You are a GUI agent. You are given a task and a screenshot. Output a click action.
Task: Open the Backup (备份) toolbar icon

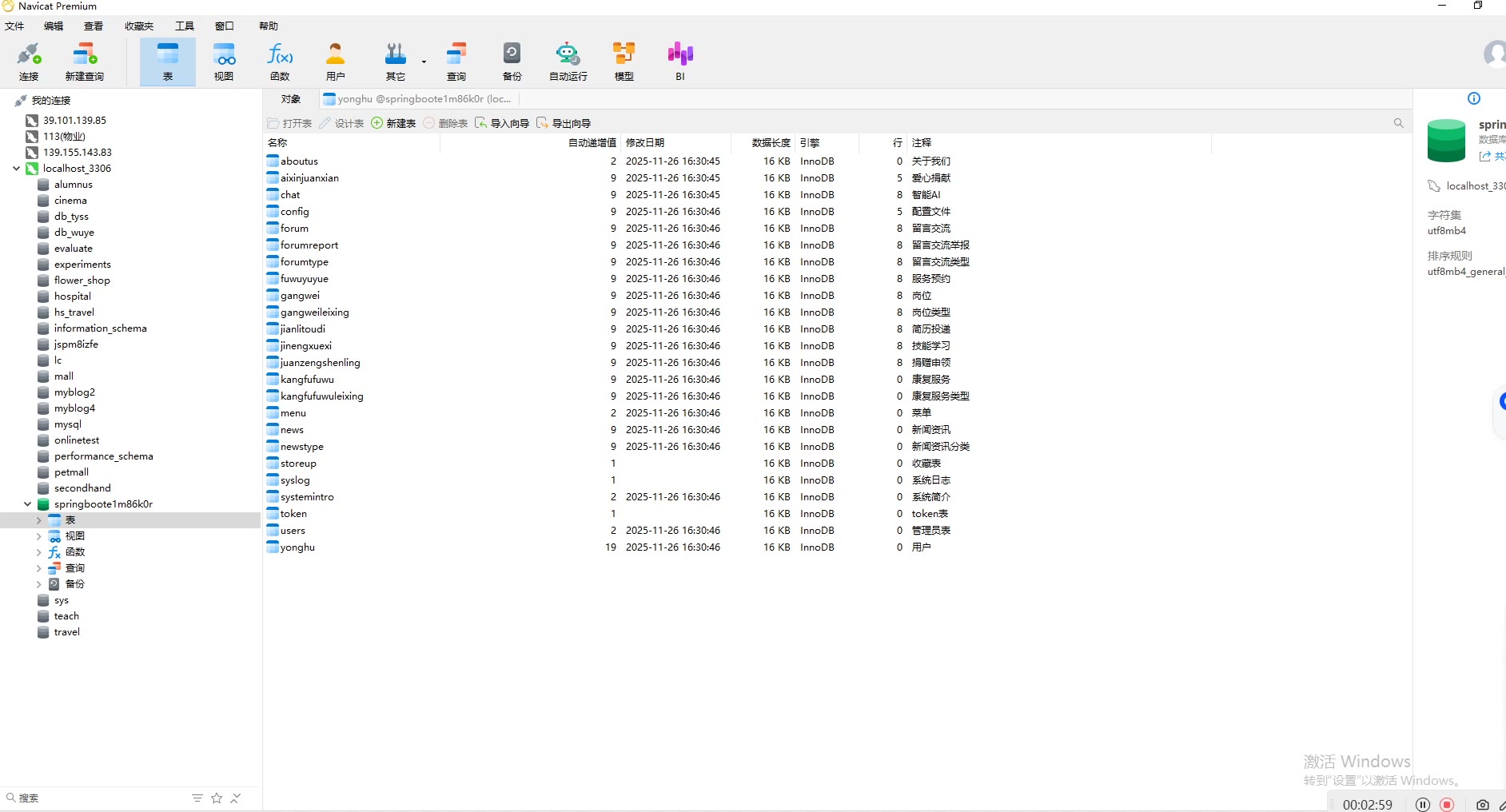[512, 62]
